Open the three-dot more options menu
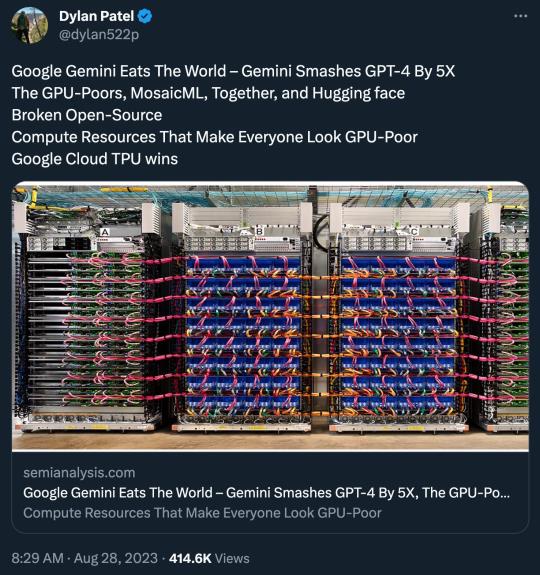Image resolution: width=540 pixels, height=575 pixels. pyautogui.click(x=521, y=16)
